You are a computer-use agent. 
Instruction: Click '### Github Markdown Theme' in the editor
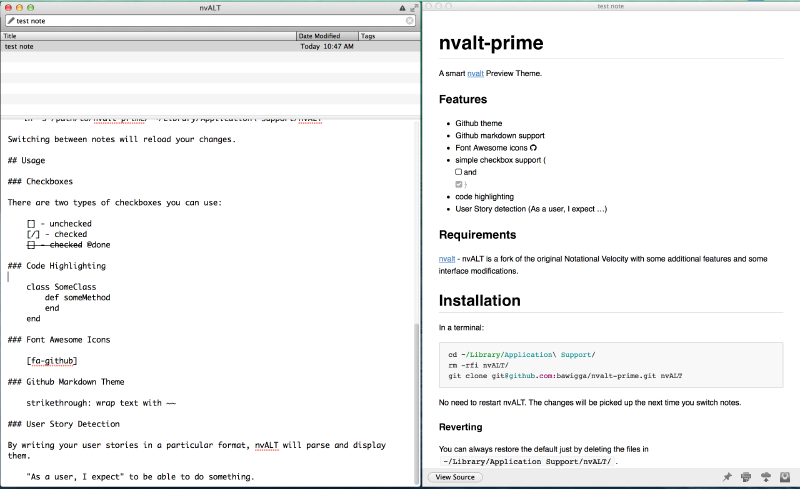coord(66,382)
